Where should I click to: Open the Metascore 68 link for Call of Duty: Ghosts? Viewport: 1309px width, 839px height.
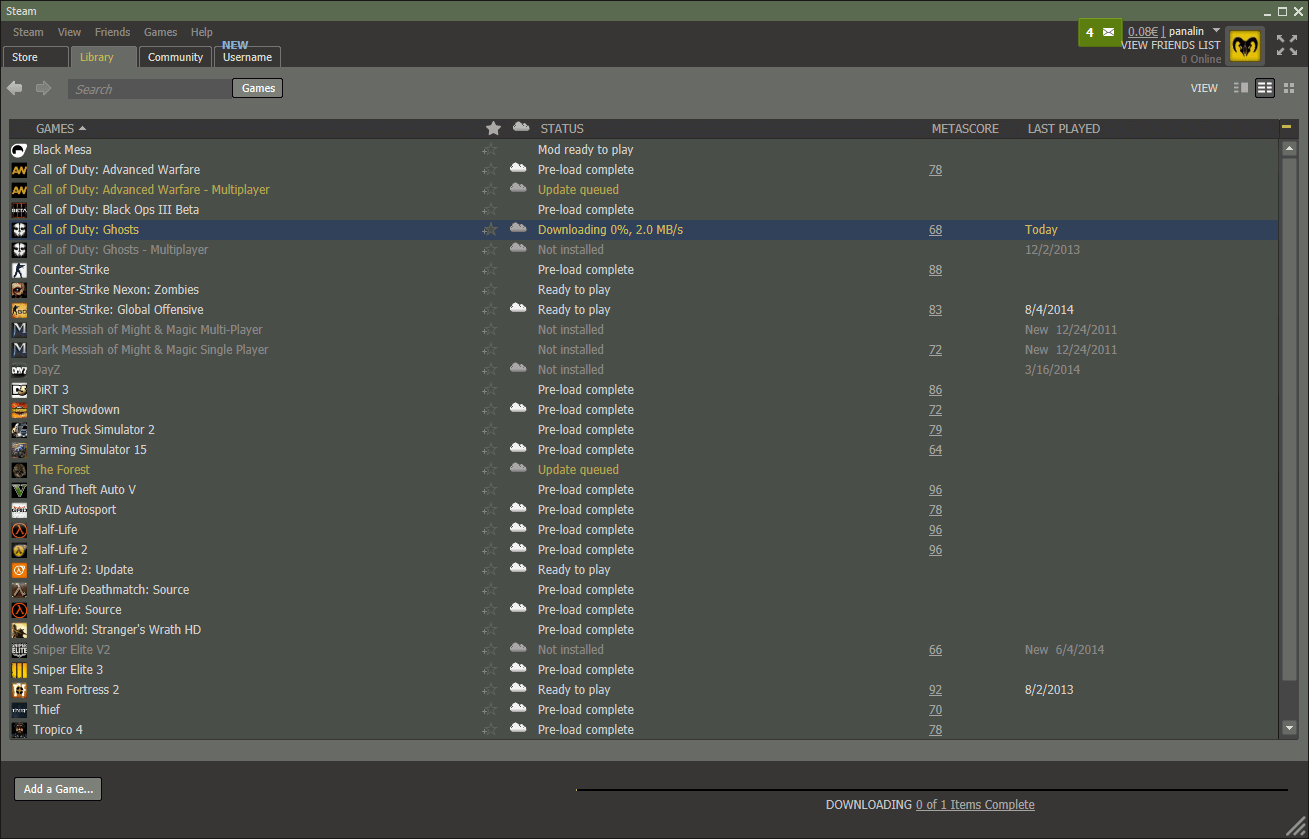pos(935,229)
